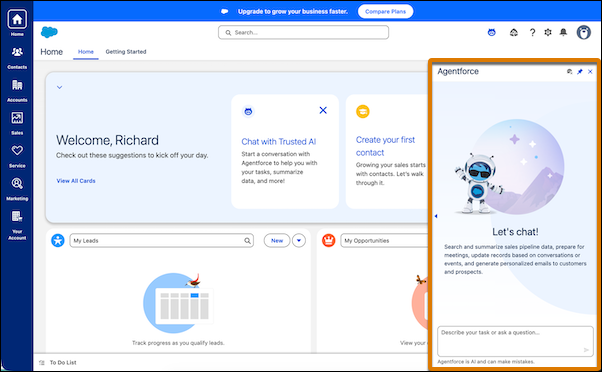The image size is (602, 372).
Task: Close the Agentforce panel
Action: [x=590, y=71]
